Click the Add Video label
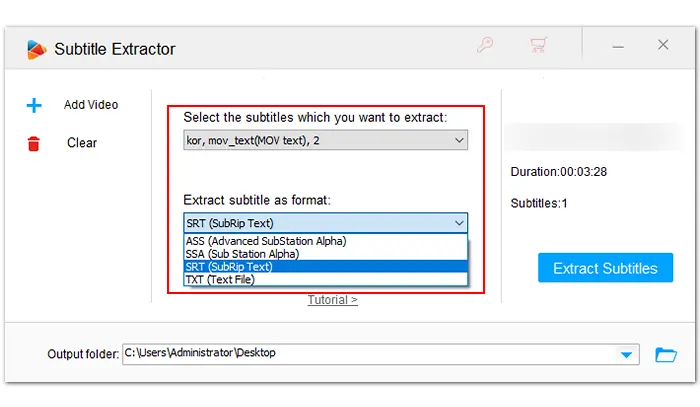The image size is (700, 407). point(91,105)
